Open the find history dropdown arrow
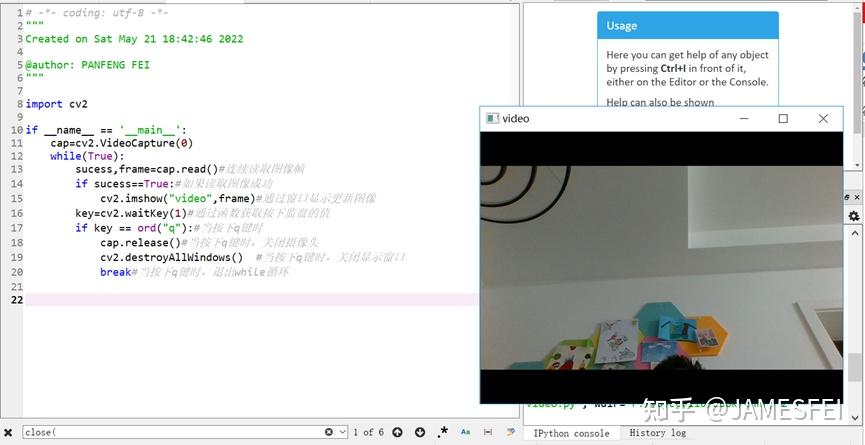This screenshot has height=445, width=865. (x=343, y=432)
